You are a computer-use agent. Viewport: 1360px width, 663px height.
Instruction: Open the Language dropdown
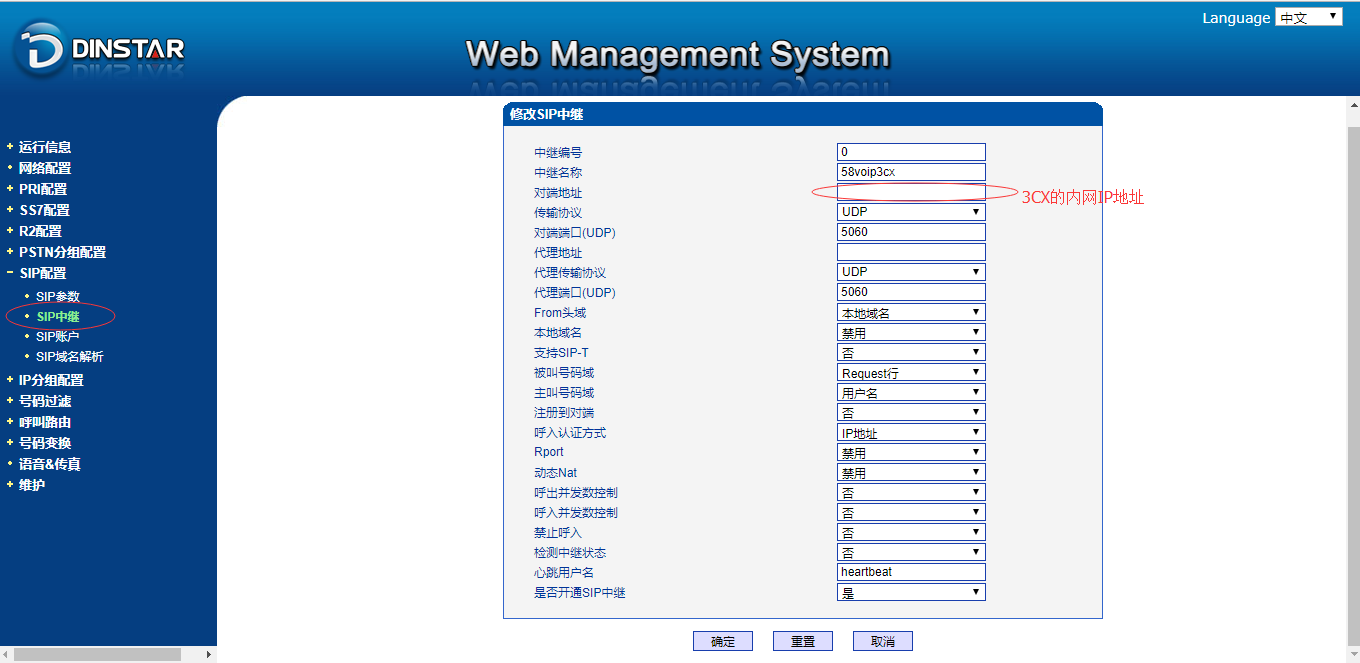[1308, 17]
